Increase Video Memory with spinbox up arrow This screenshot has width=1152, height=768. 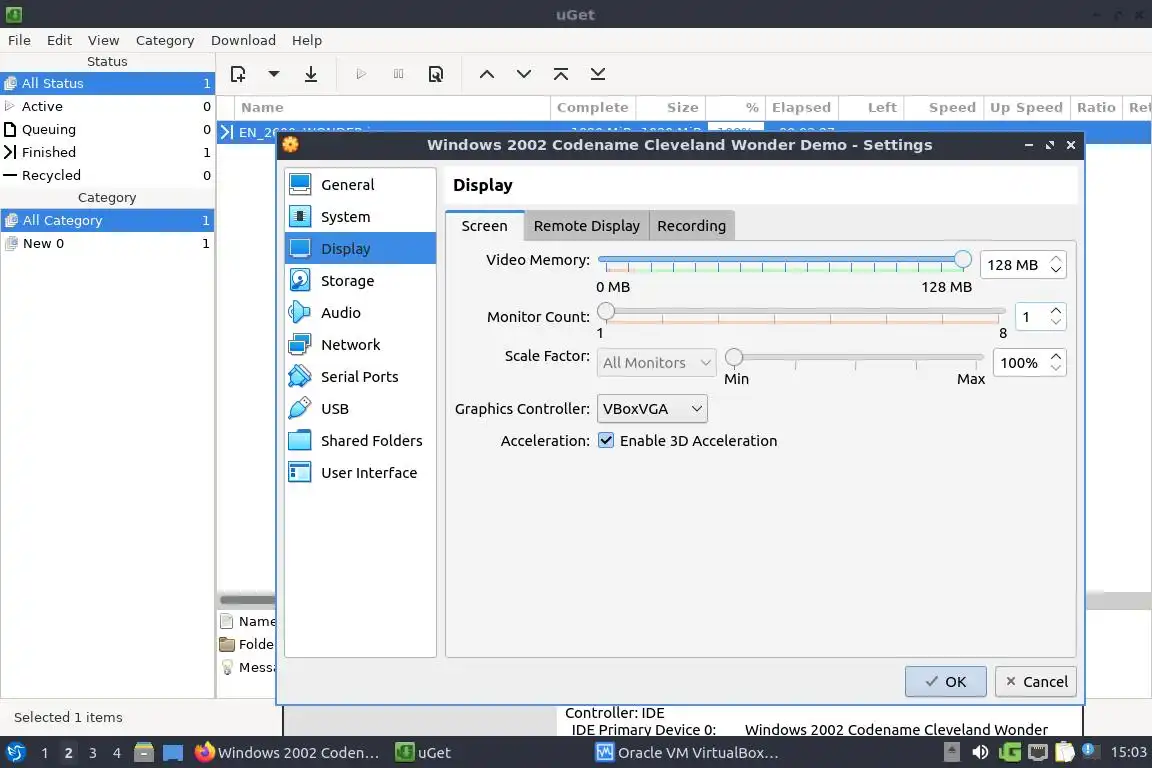[x=1056, y=259]
